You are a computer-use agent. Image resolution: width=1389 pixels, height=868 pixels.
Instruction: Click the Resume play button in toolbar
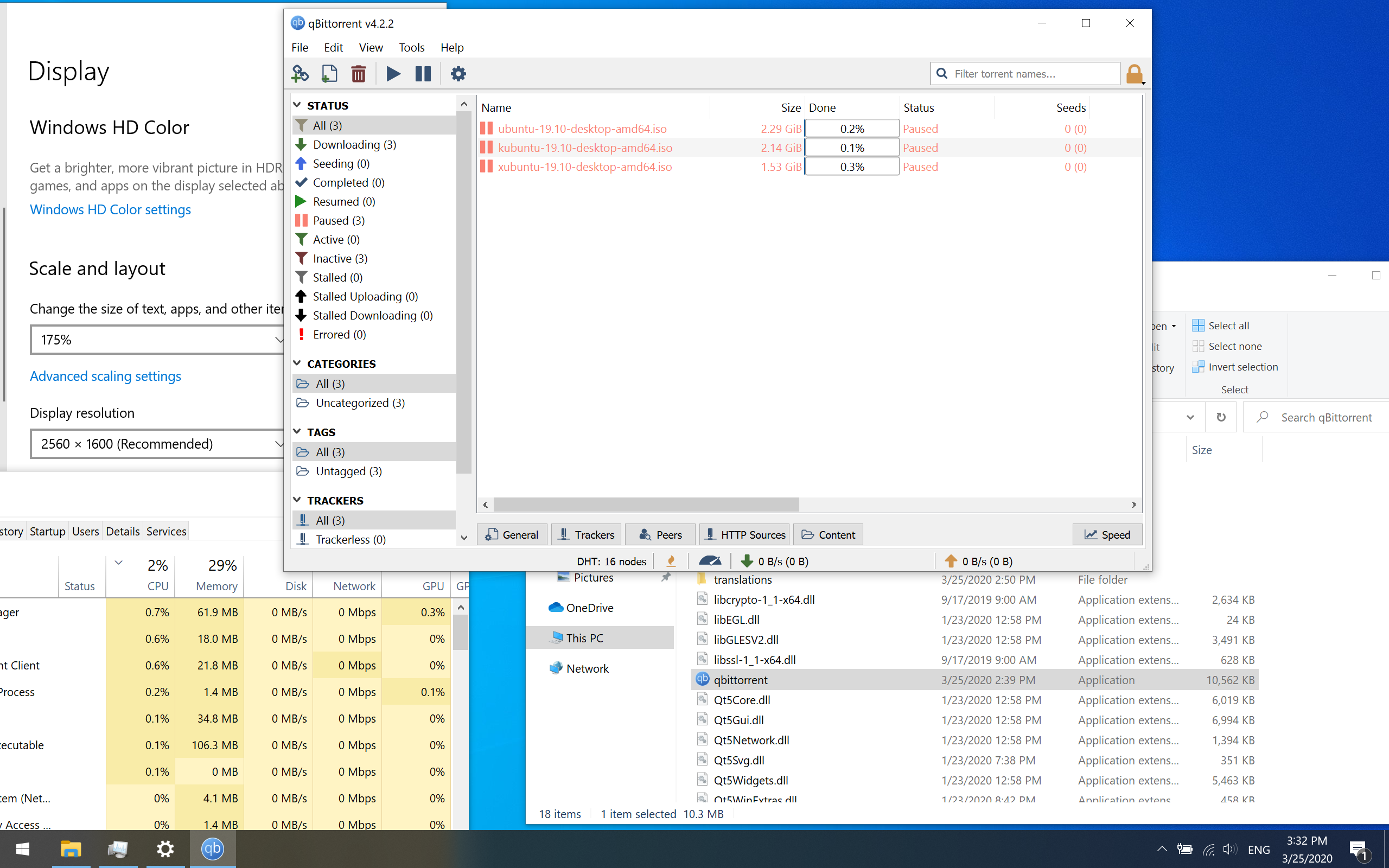pyautogui.click(x=393, y=73)
